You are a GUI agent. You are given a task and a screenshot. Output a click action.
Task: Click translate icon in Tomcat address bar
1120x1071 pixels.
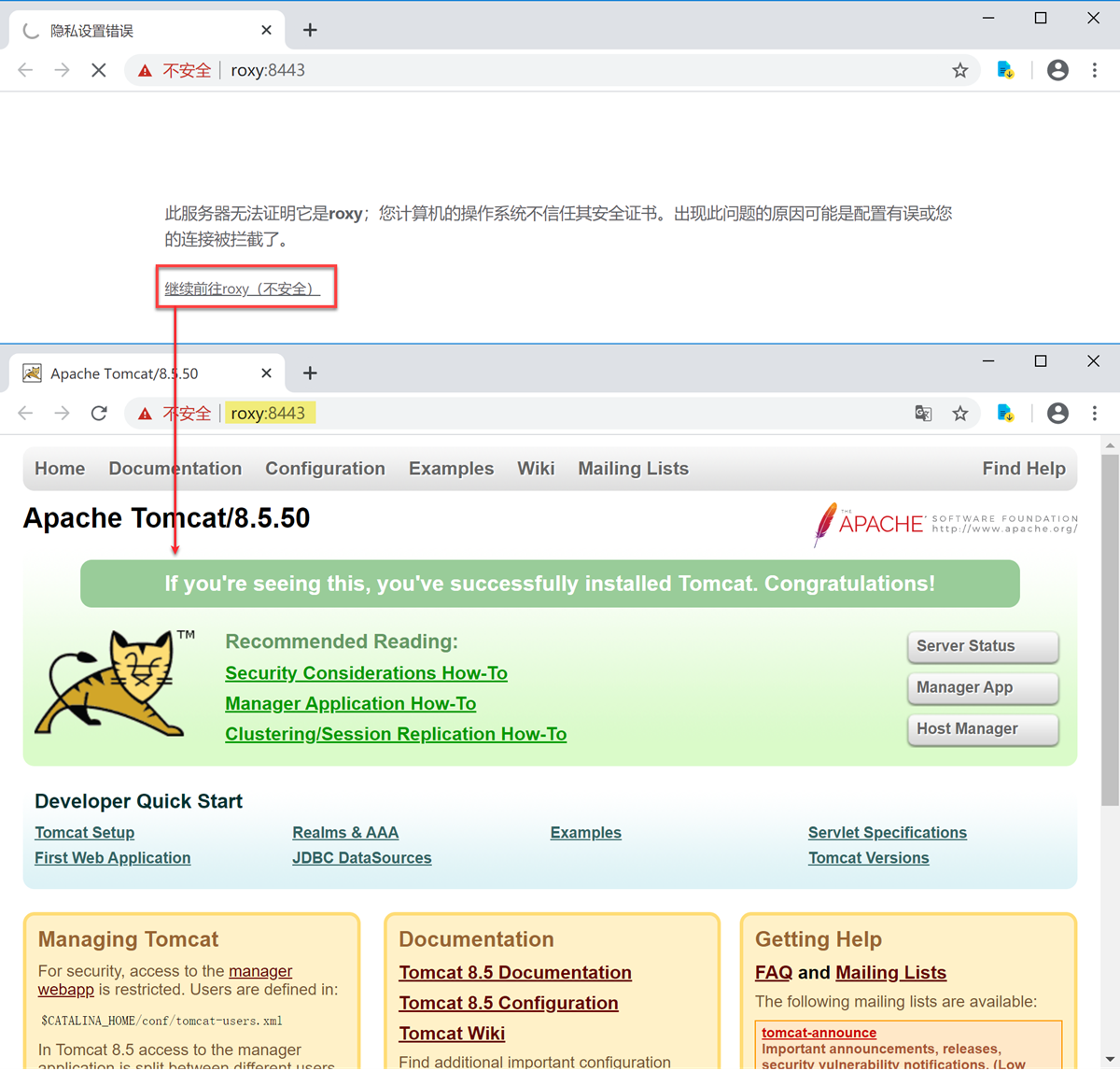923,413
